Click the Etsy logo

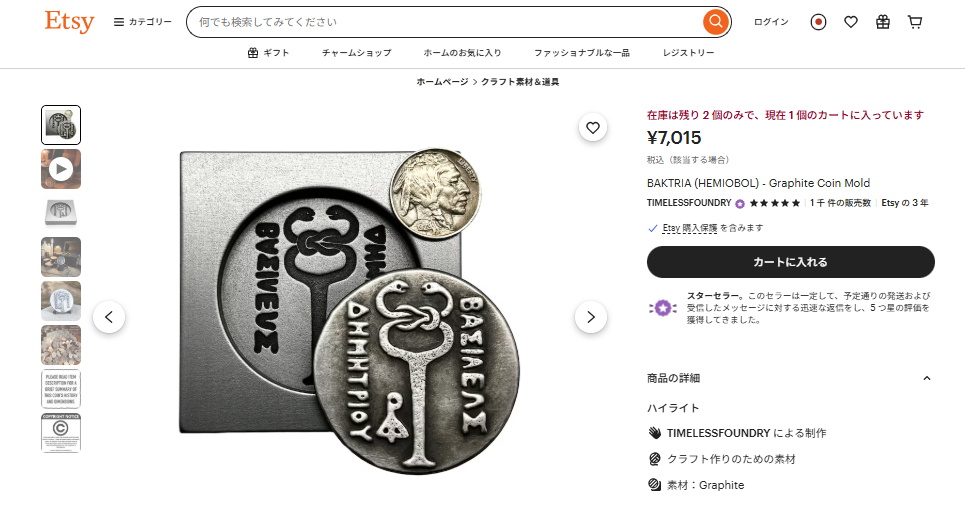(69, 22)
